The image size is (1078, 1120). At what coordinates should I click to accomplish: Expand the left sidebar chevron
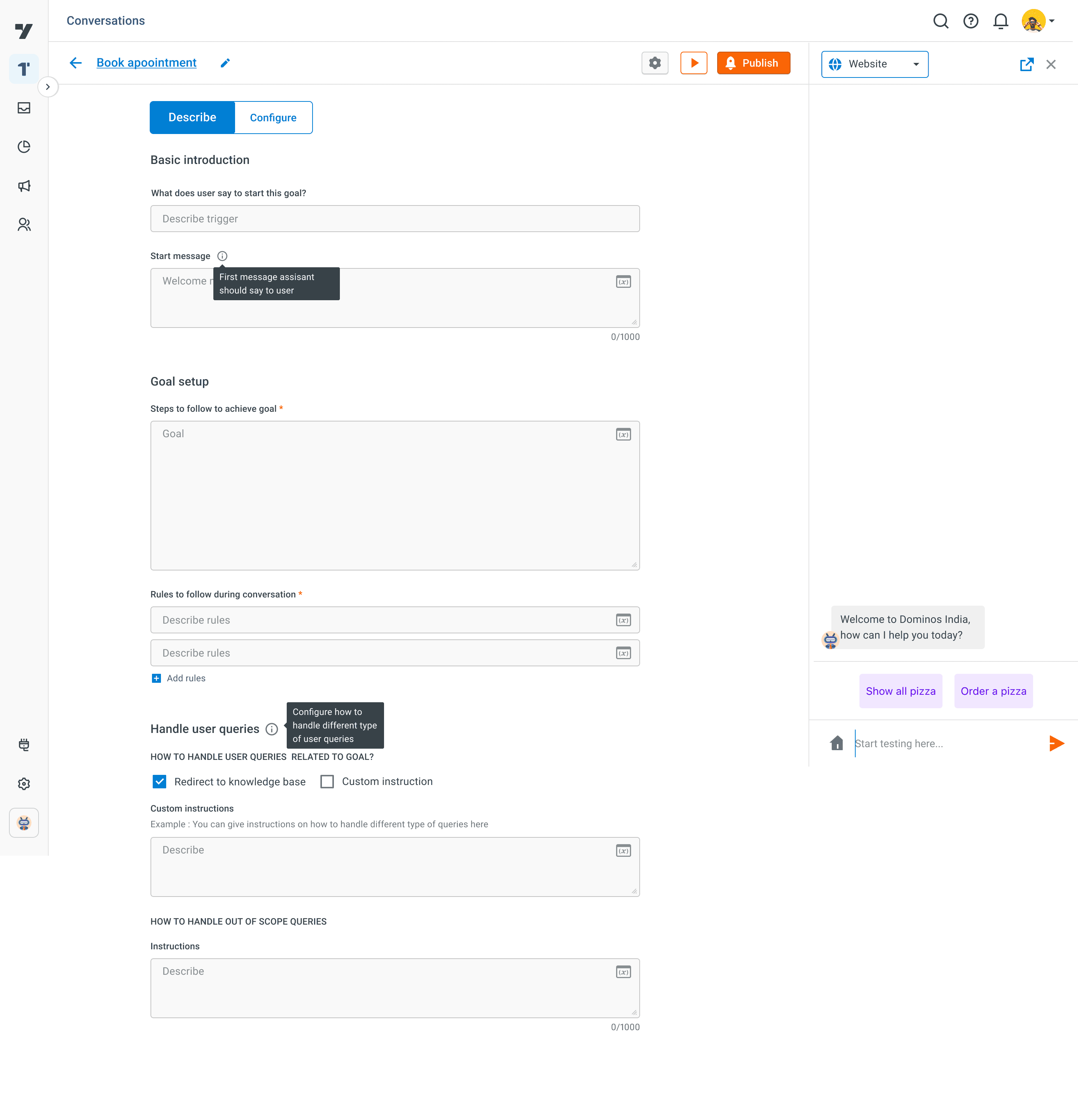[x=48, y=87]
